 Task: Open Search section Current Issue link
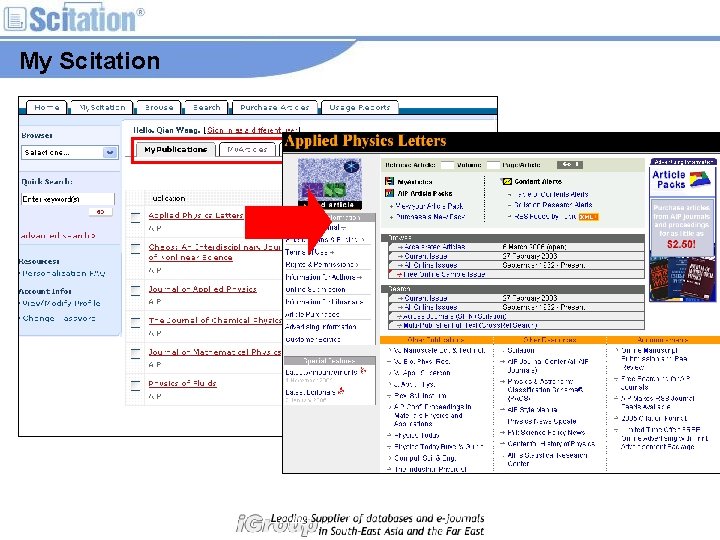(426, 298)
